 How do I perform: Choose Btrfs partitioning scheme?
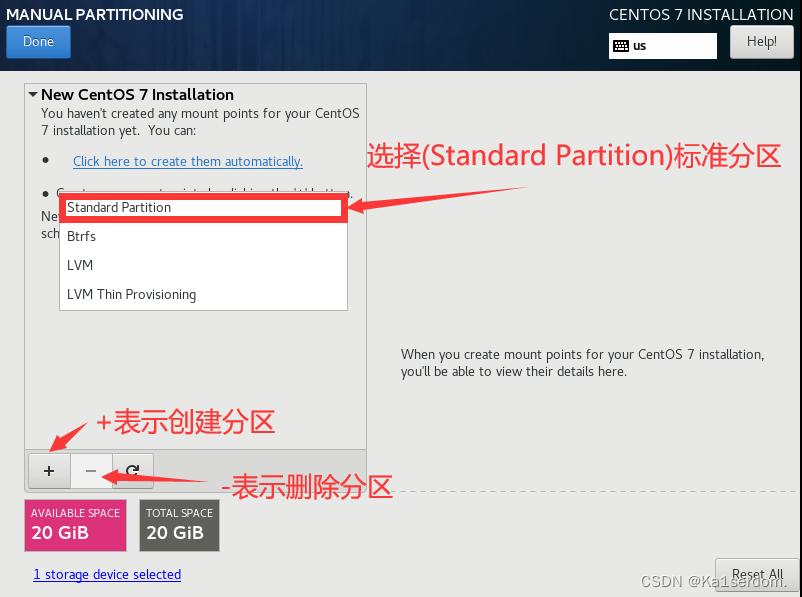(x=204, y=236)
